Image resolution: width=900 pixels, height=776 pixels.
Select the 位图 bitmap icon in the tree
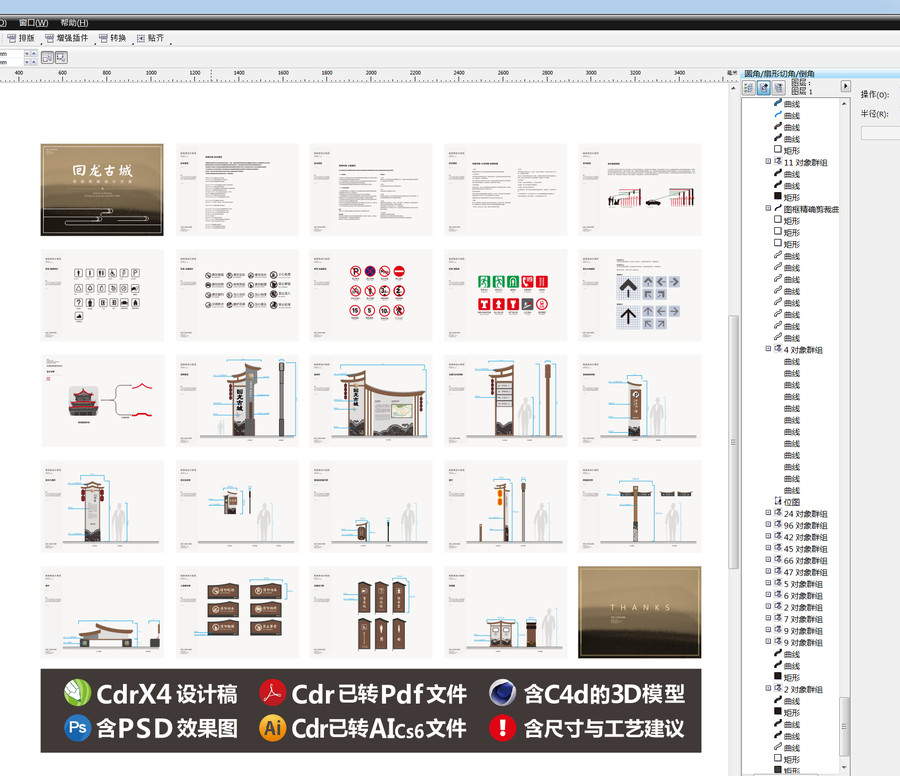(x=778, y=501)
